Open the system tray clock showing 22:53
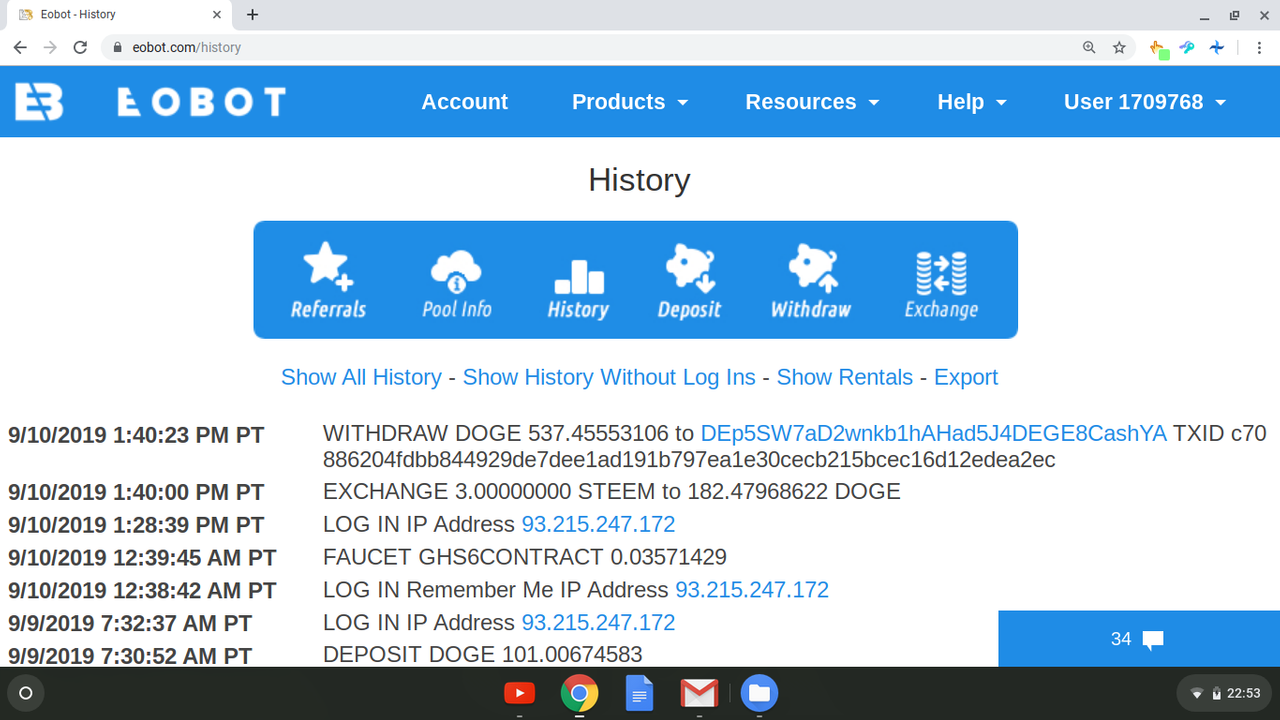This screenshot has height=720, width=1280. (x=1226, y=693)
